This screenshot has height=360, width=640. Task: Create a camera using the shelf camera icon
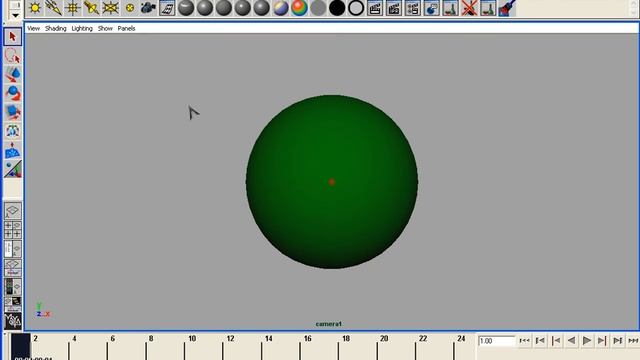coord(148,8)
